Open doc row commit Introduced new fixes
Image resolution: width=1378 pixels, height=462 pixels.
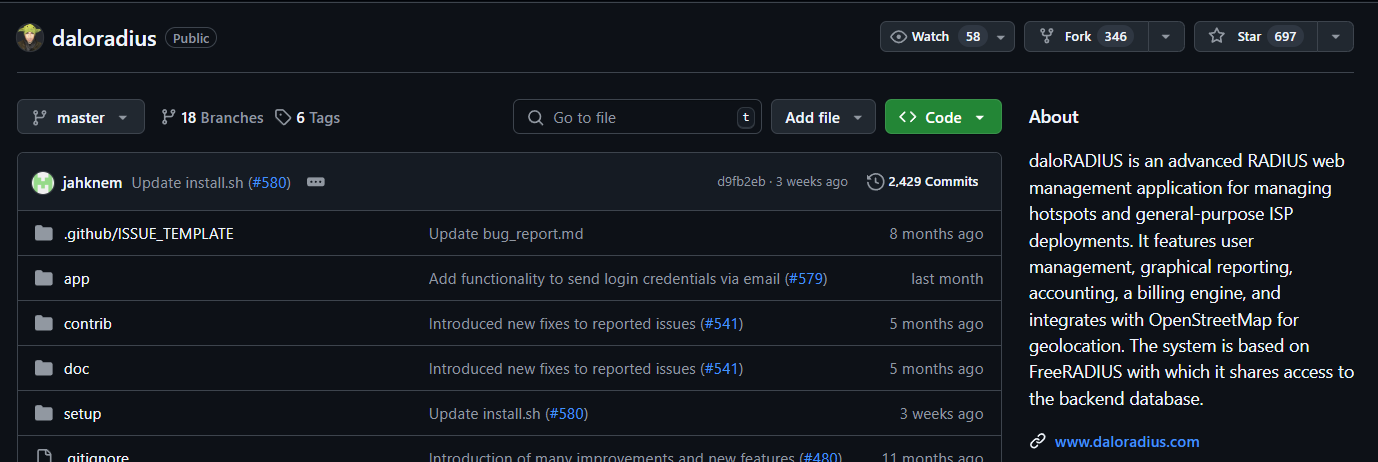(x=562, y=369)
